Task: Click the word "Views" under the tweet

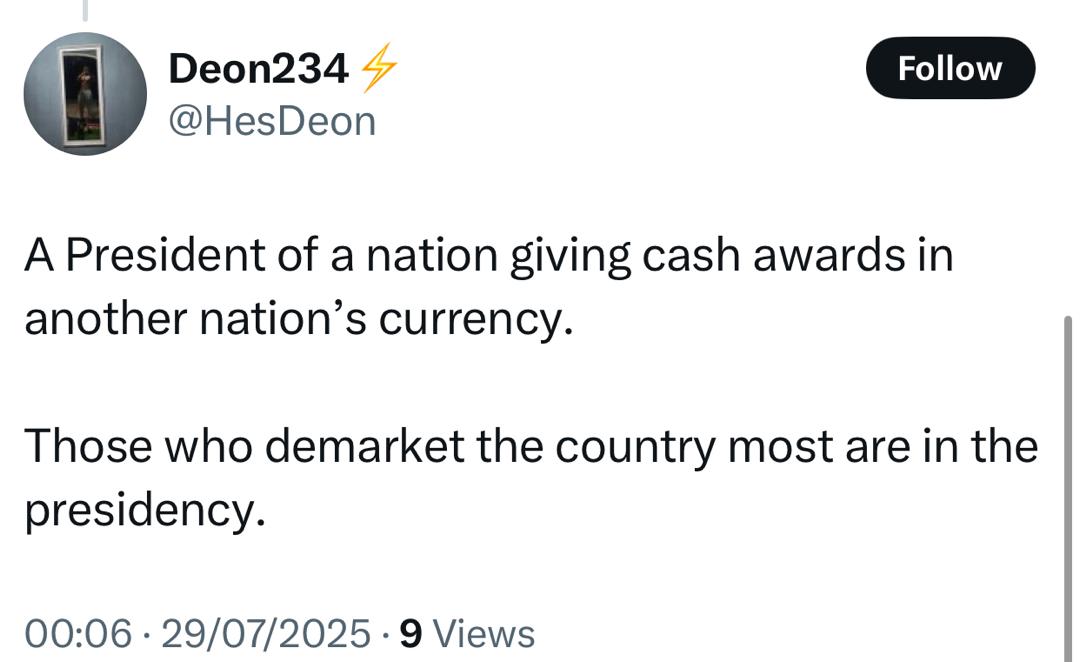Action: coord(484,633)
